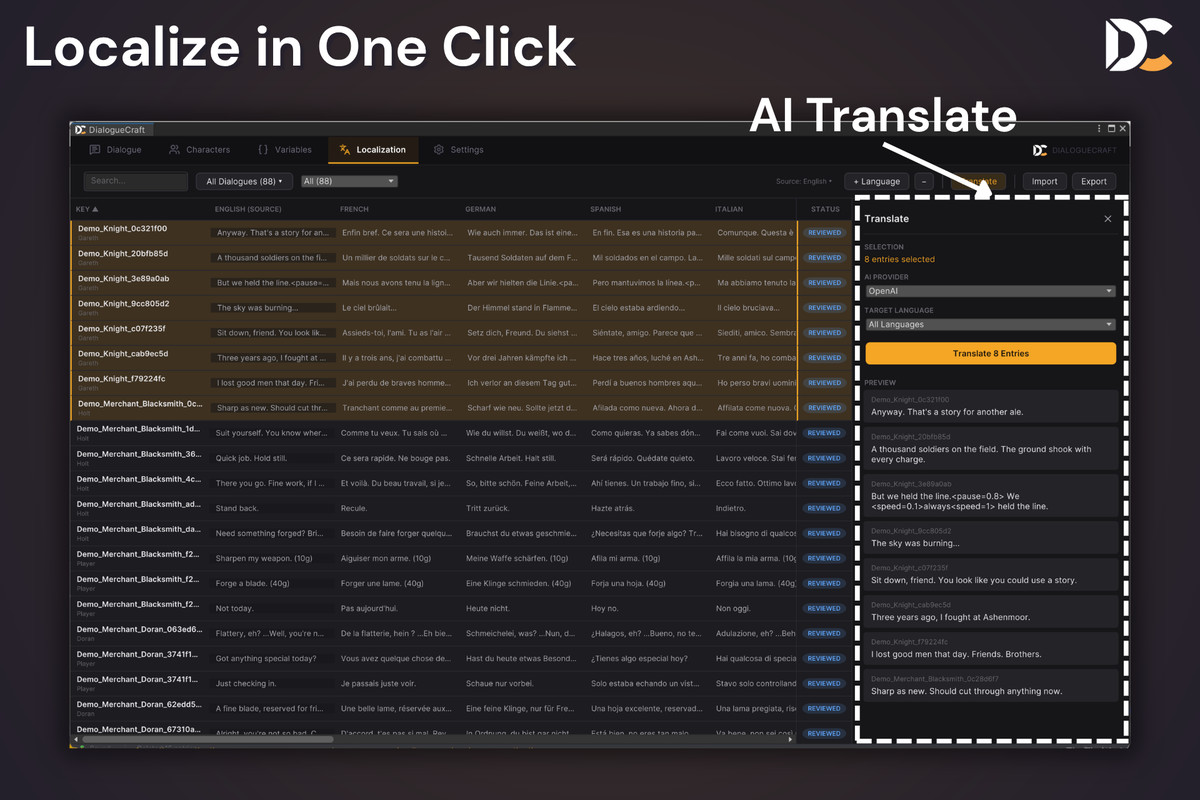1200x800 pixels.
Task: Expand the Target Language All Languages dropdown
Action: (x=990, y=325)
